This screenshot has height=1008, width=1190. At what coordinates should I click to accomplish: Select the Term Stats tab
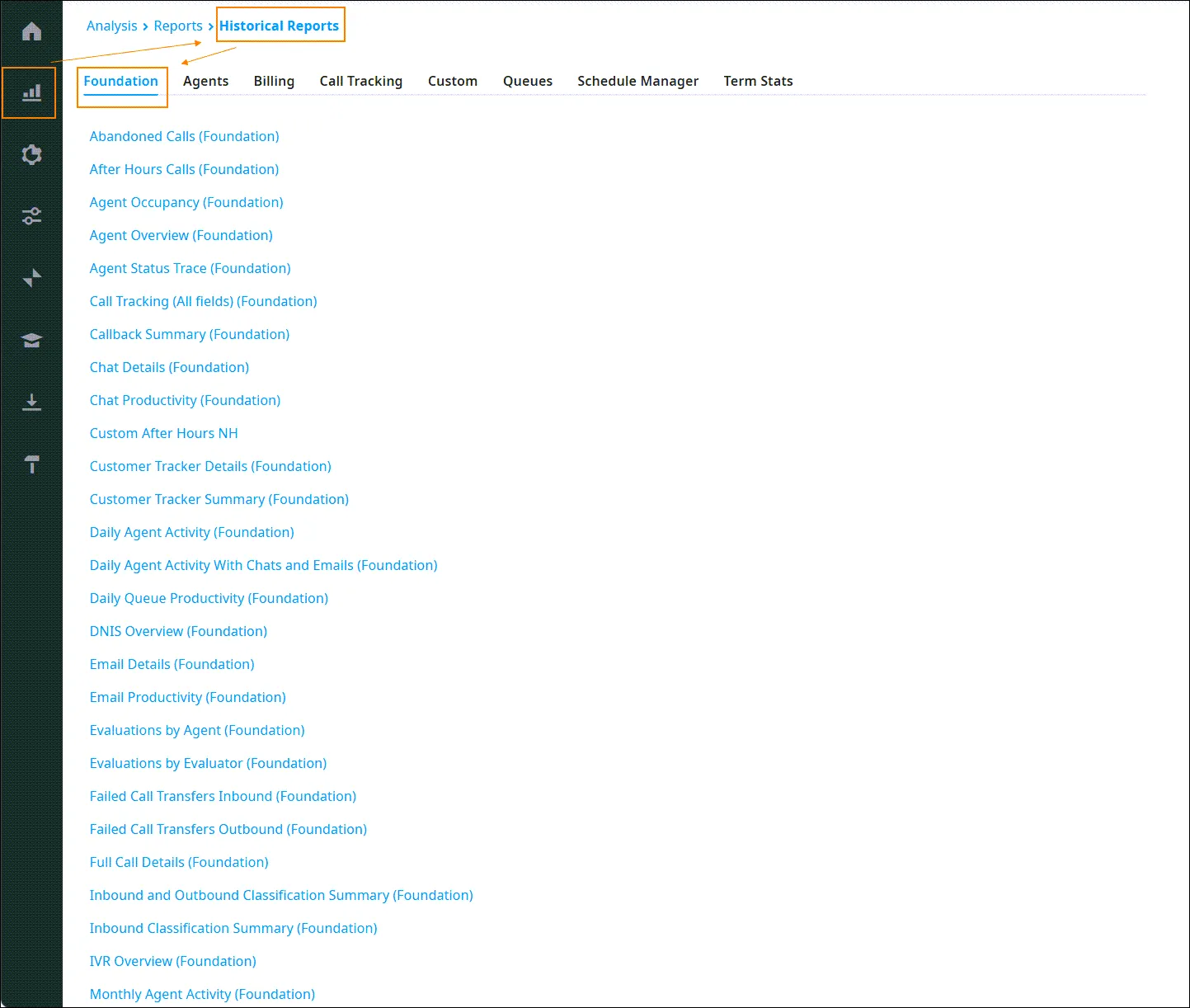tap(758, 81)
